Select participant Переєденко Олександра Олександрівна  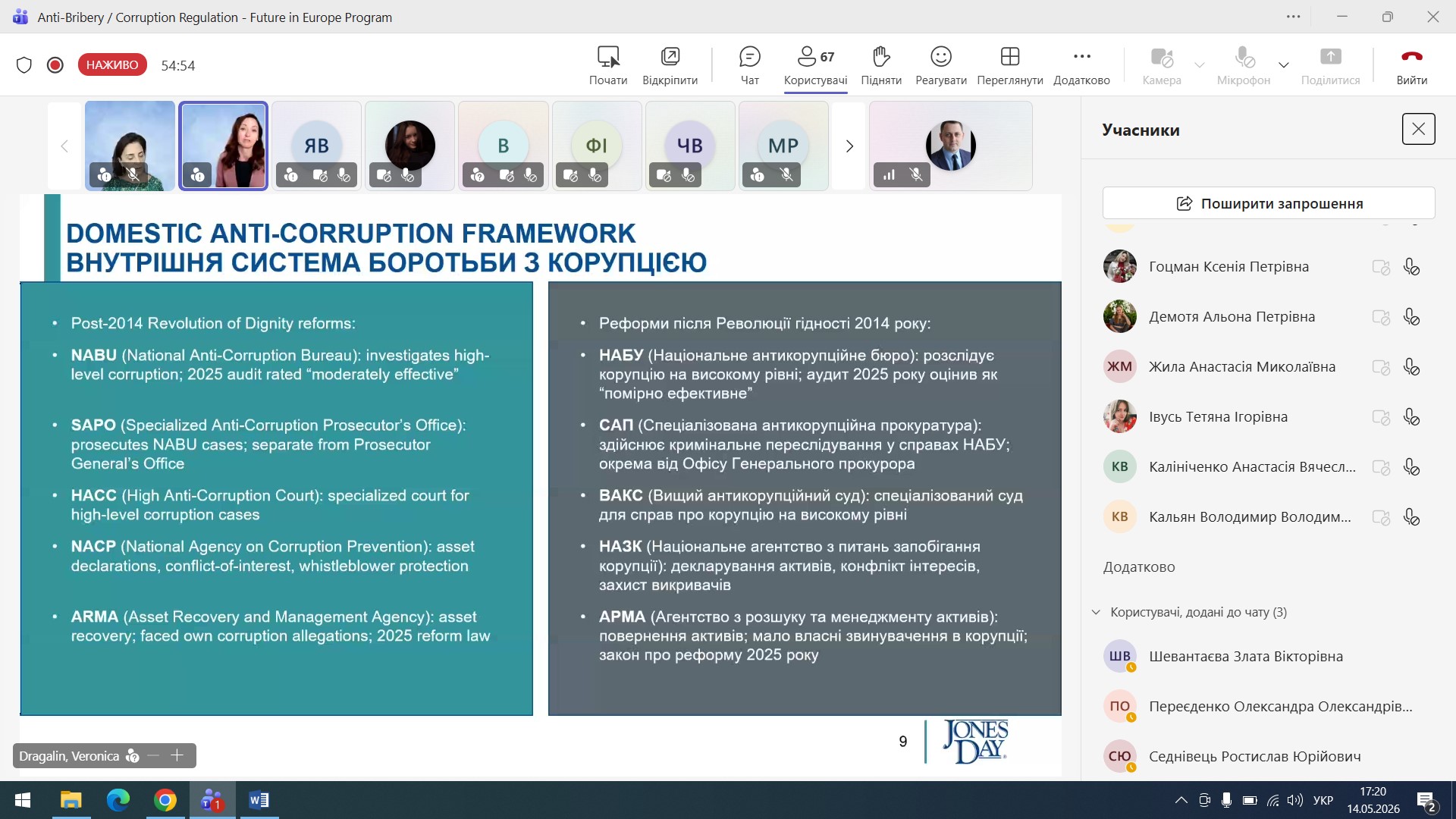(x=1269, y=706)
